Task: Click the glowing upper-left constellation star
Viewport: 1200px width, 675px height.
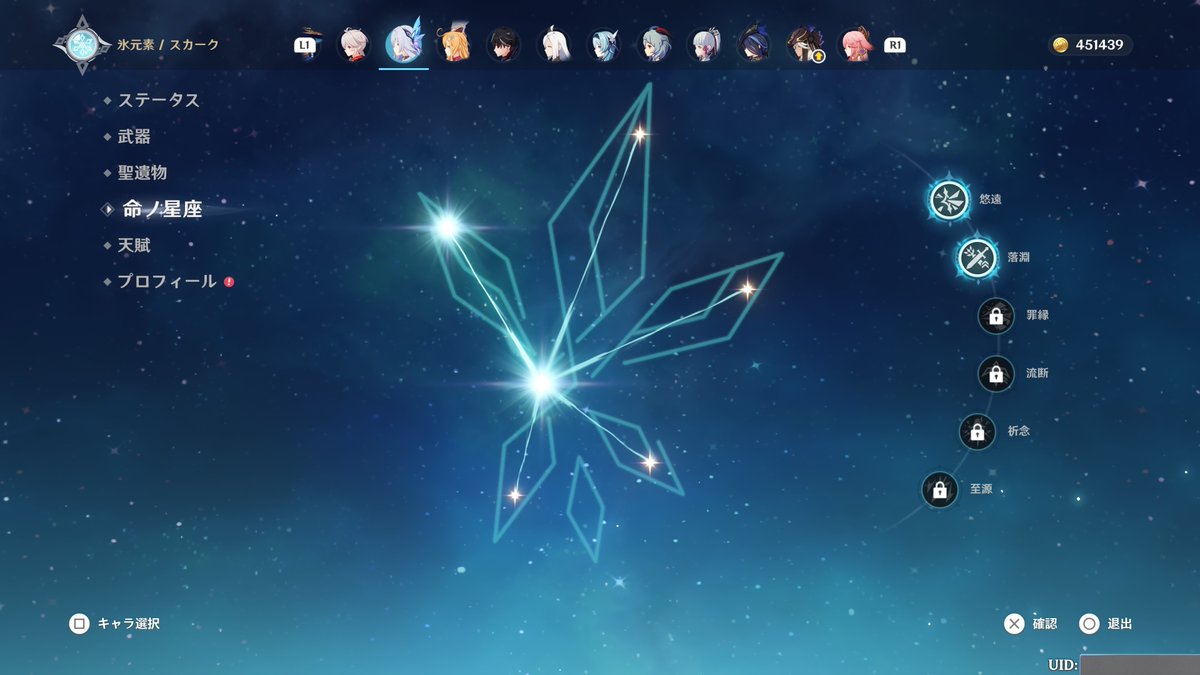Action: [447, 227]
